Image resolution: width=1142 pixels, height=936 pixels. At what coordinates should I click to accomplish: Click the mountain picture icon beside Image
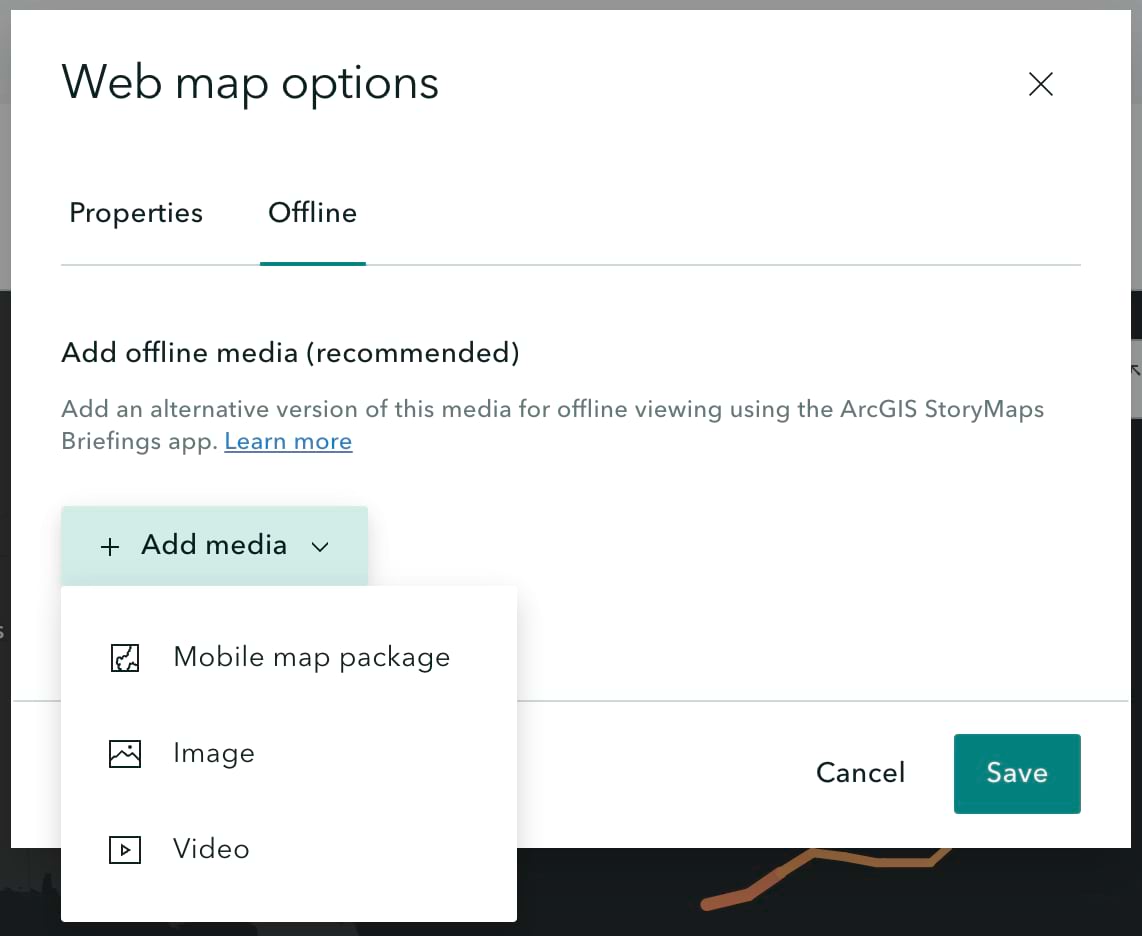pos(124,753)
